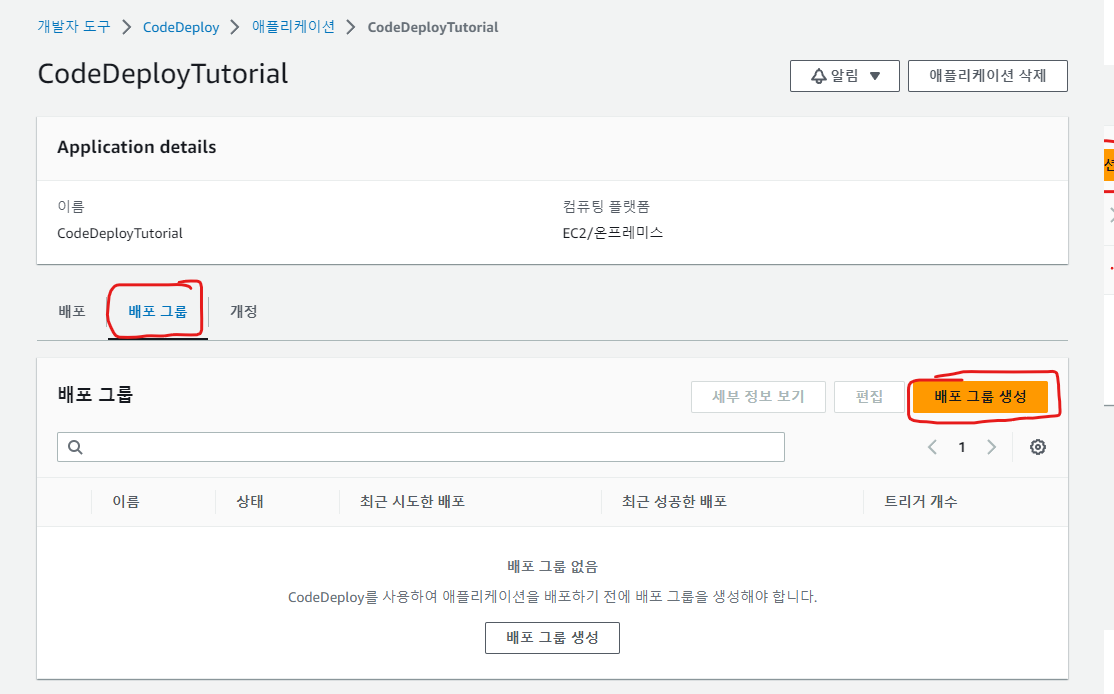Click the 애플리케이션 삭제 button
The width and height of the screenshot is (1114, 694).
988,76
